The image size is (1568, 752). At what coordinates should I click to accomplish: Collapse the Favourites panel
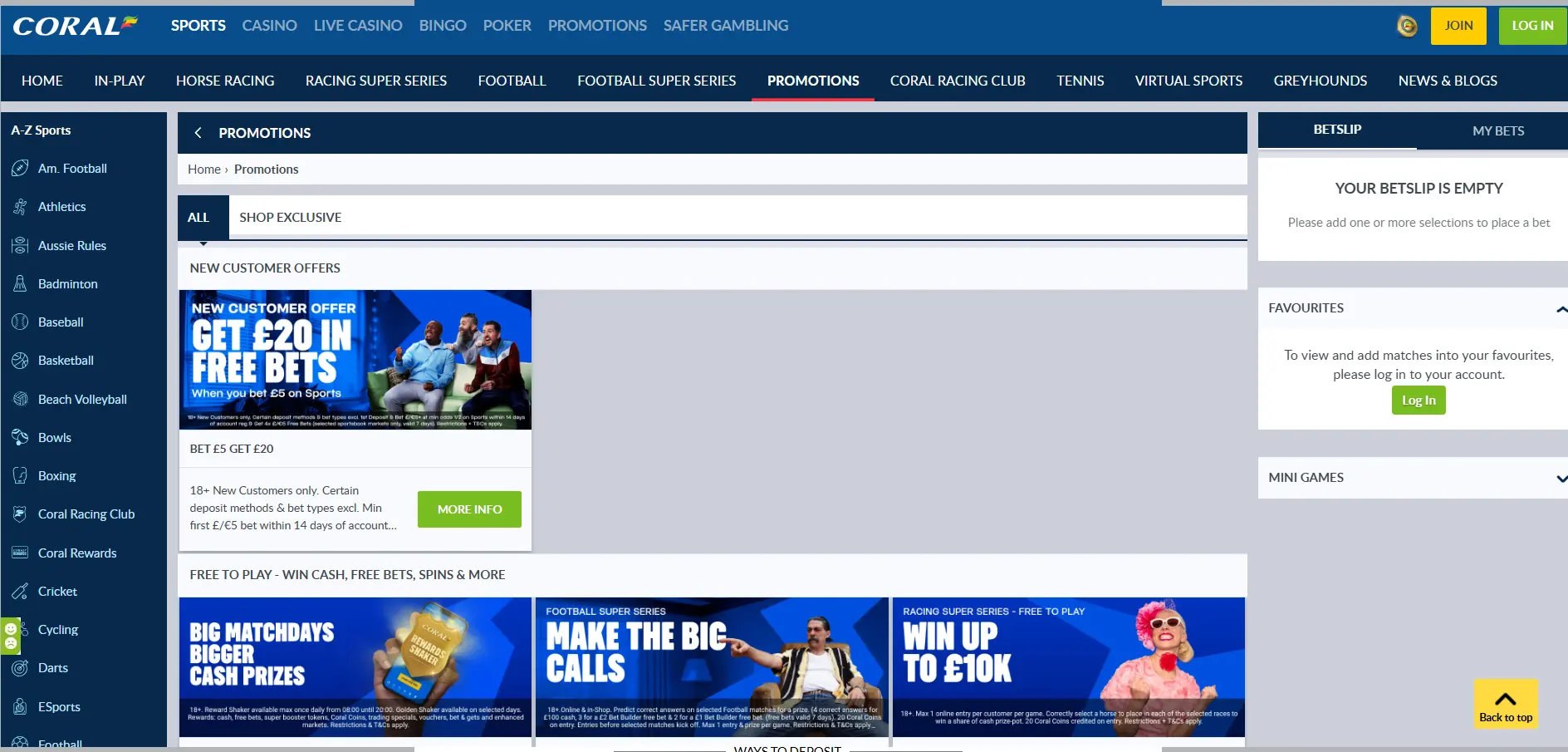(1561, 309)
